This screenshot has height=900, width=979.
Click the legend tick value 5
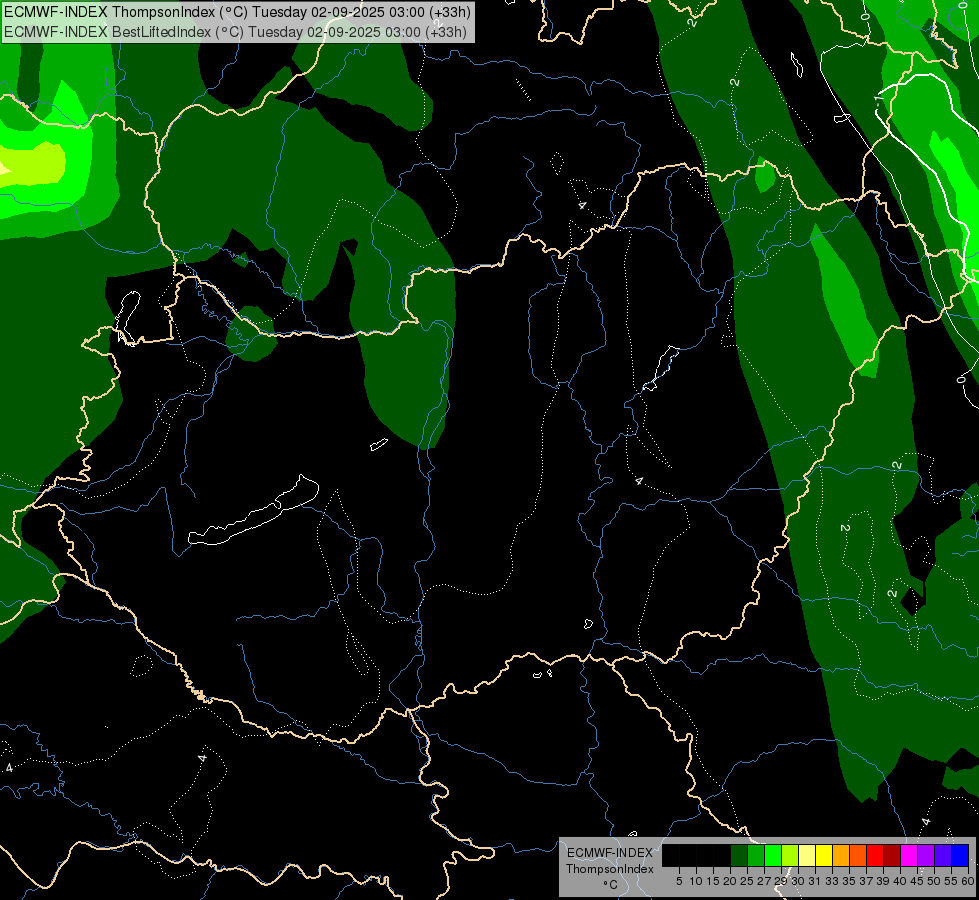point(679,881)
